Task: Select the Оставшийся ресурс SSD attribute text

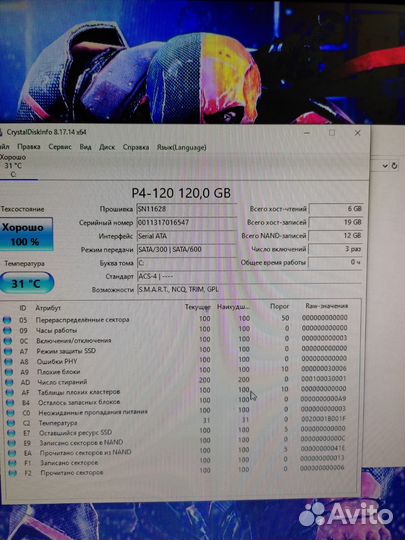Action: 75,433
